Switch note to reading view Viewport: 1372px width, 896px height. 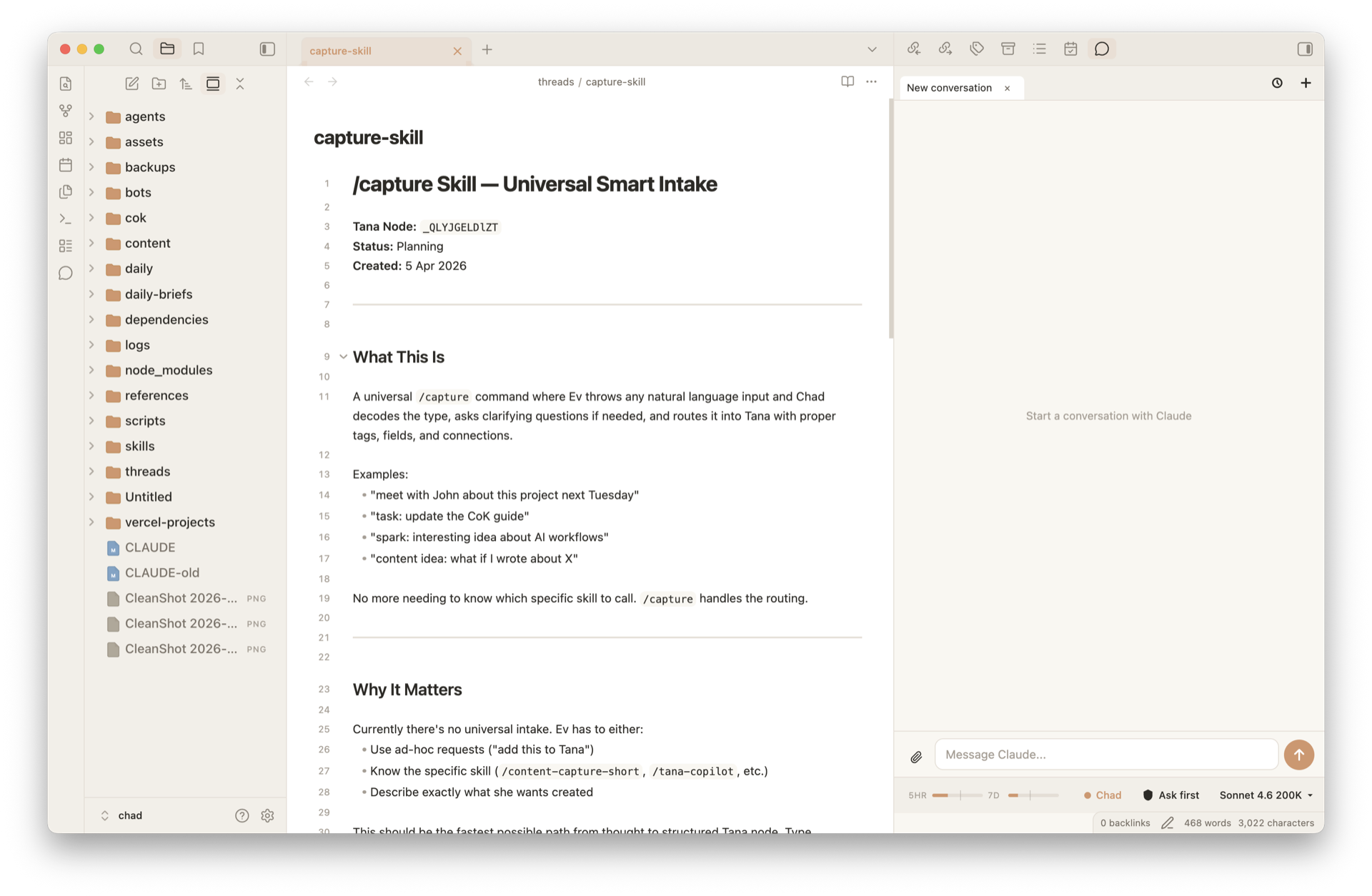point(847,81)
